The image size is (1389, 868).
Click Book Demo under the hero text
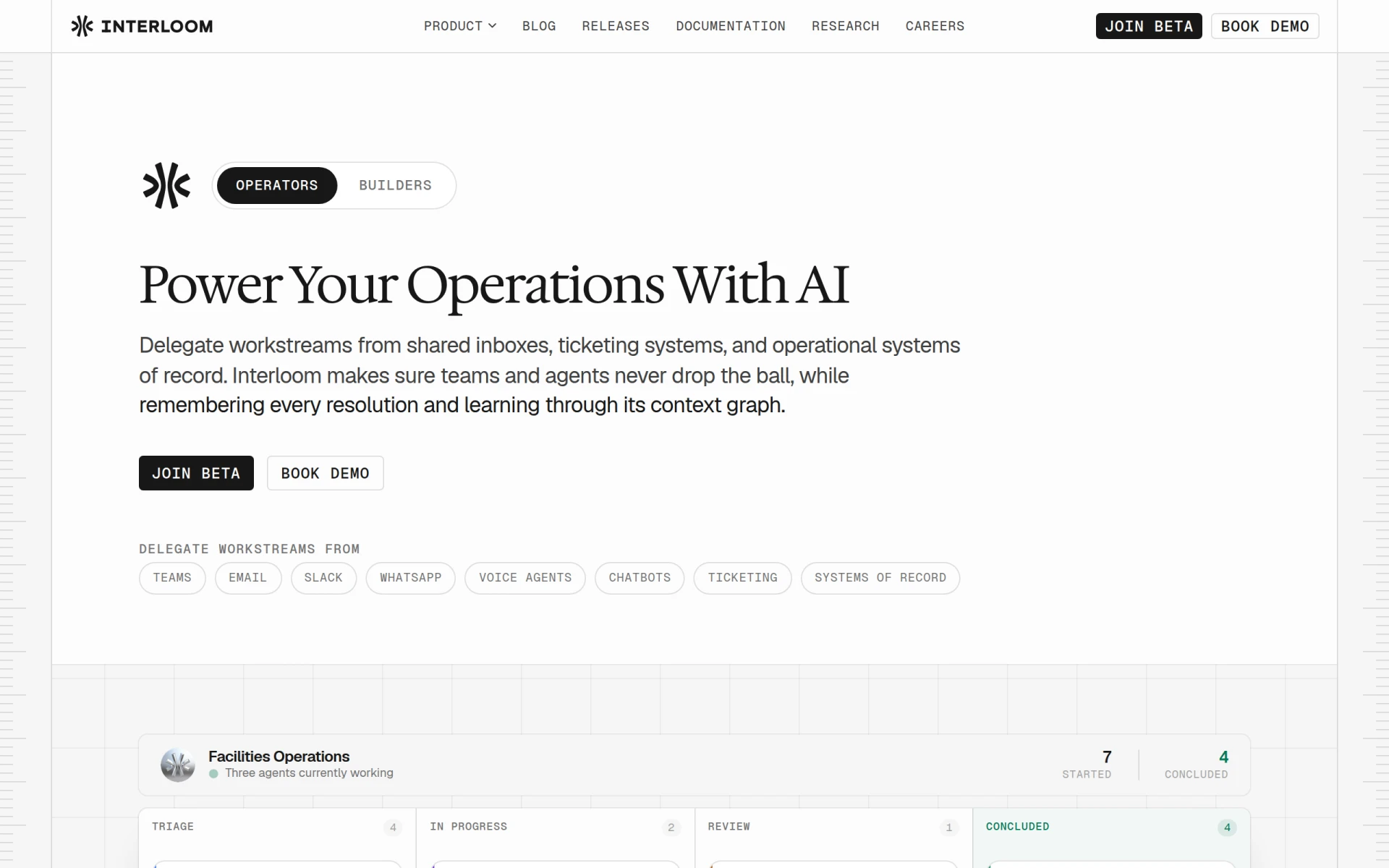(326, 473)
